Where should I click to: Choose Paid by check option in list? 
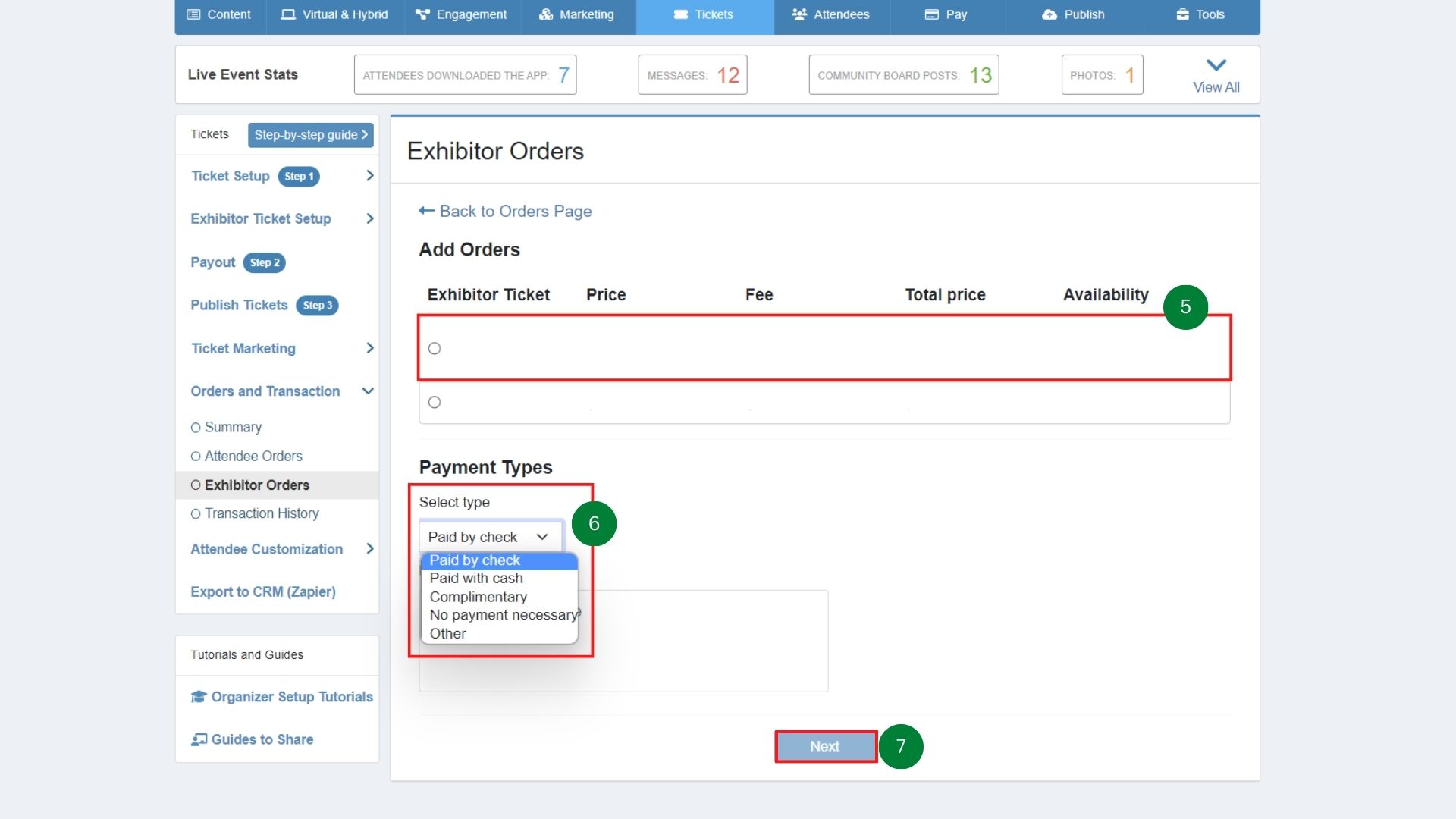click(x=499, y=560)
